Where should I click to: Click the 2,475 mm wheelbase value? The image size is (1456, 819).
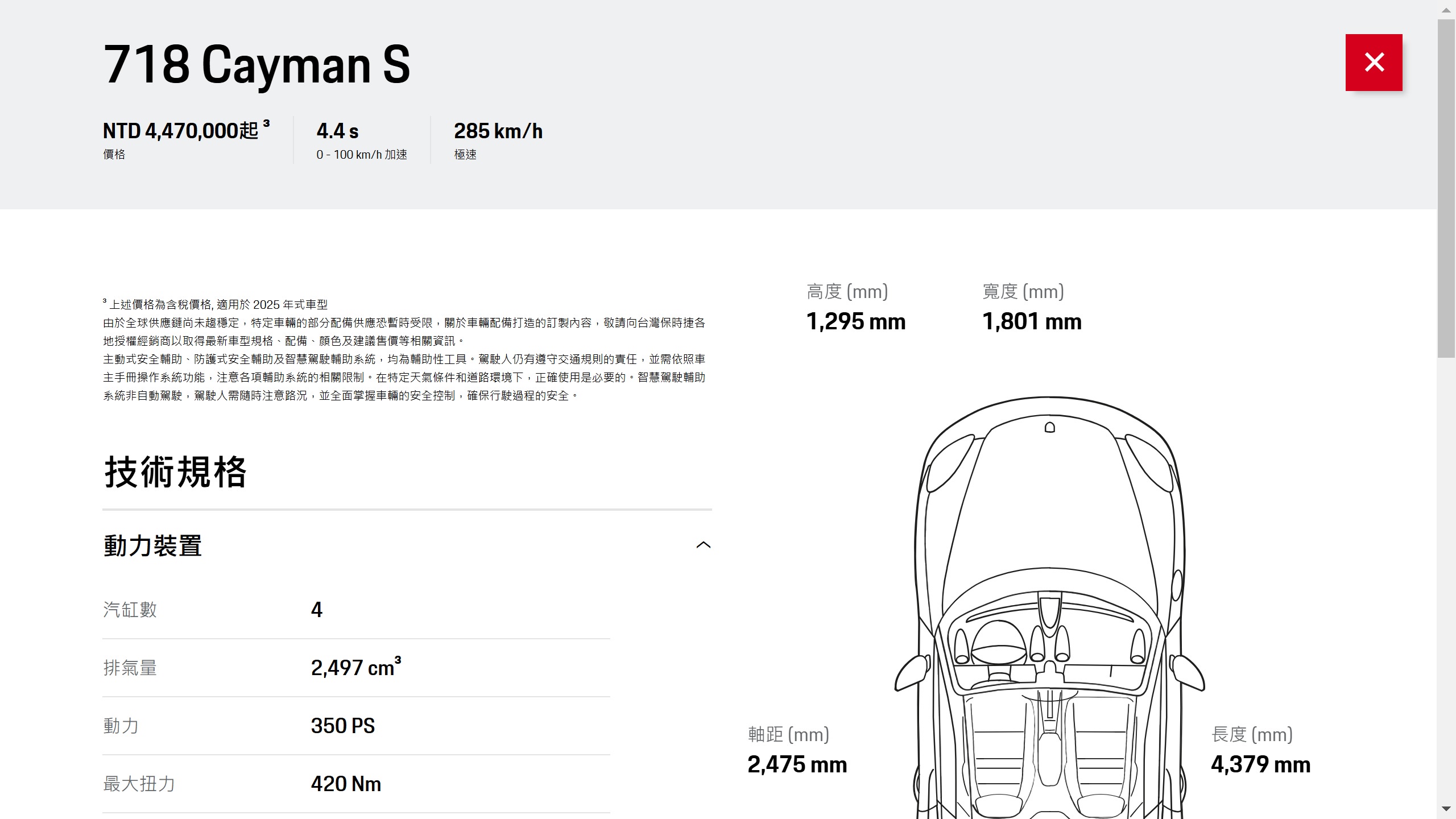pyautogui.click(x=797, y=764)
